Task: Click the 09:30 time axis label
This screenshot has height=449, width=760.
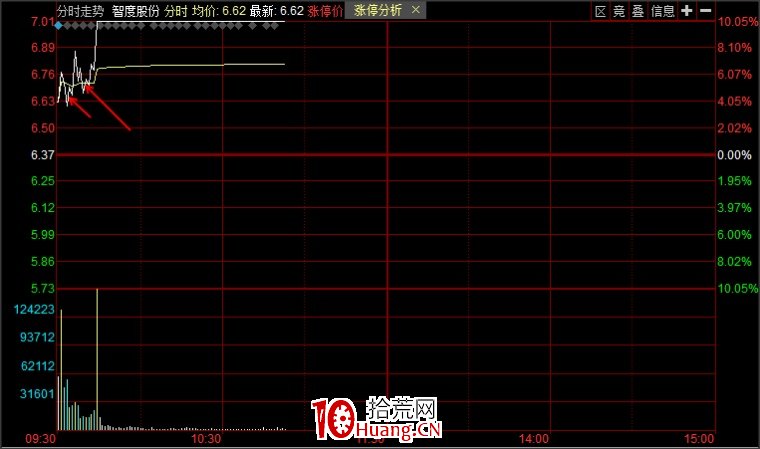Action: pos(40,439)
